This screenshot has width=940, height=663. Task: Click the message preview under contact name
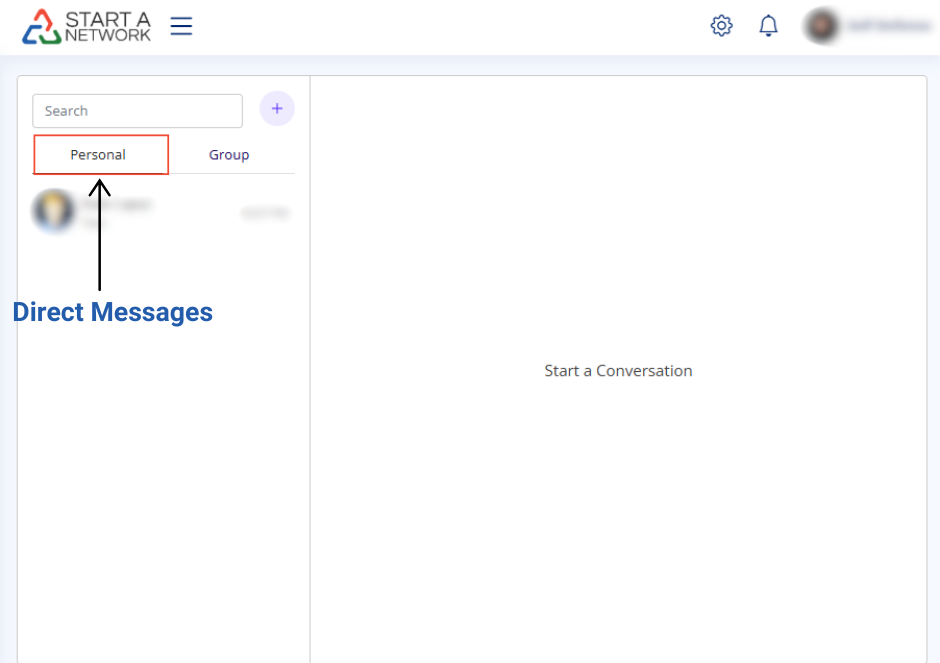95,224
